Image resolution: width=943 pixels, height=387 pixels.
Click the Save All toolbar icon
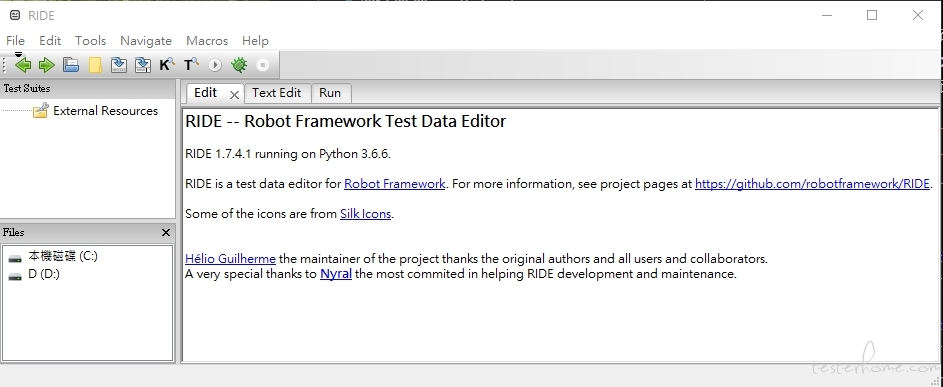[143, 65]
